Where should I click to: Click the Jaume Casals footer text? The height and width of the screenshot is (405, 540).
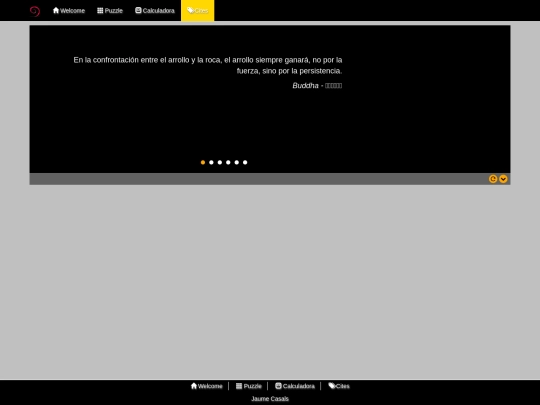[x=270, y=399]
